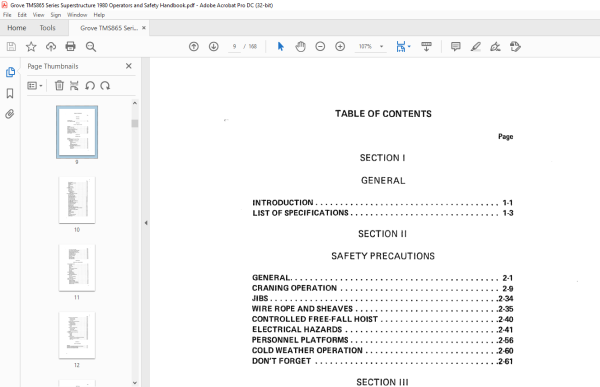Go to previous page arrow

point(194,47)
